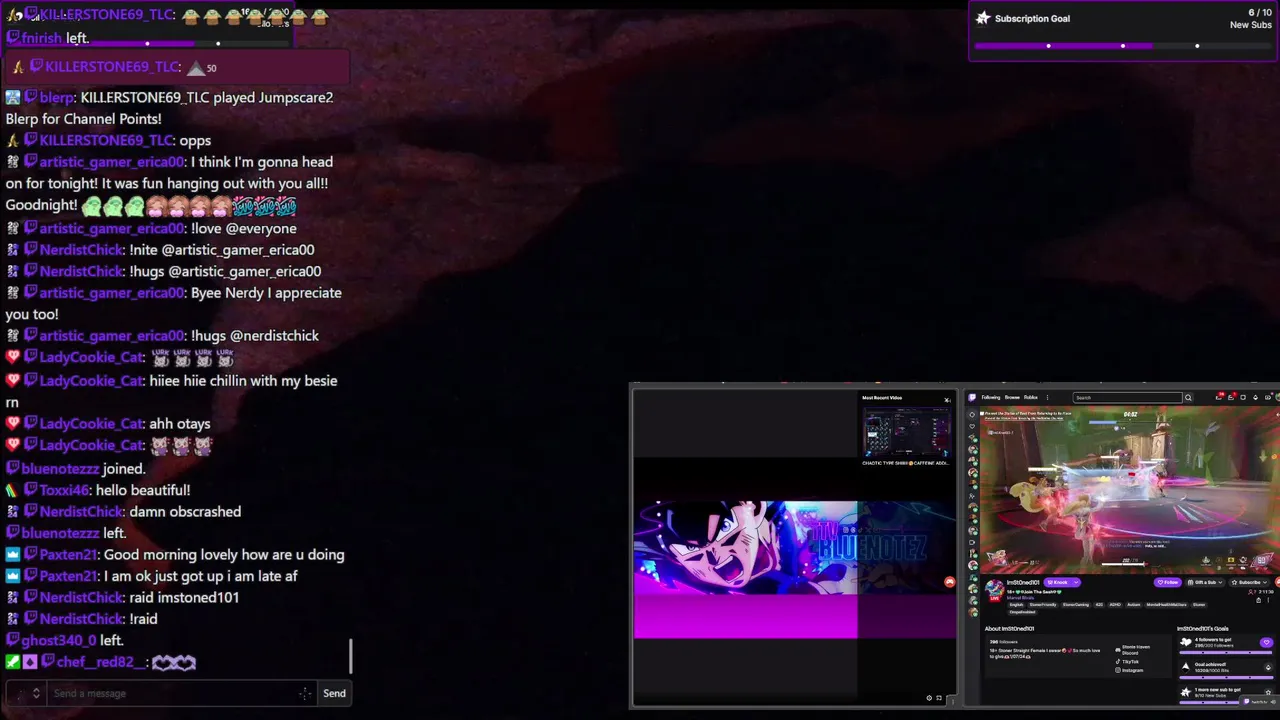Viewport: 1280px width, 720px height.
Task: Close the Most Recent Video panel
Action: click(947, 400)
